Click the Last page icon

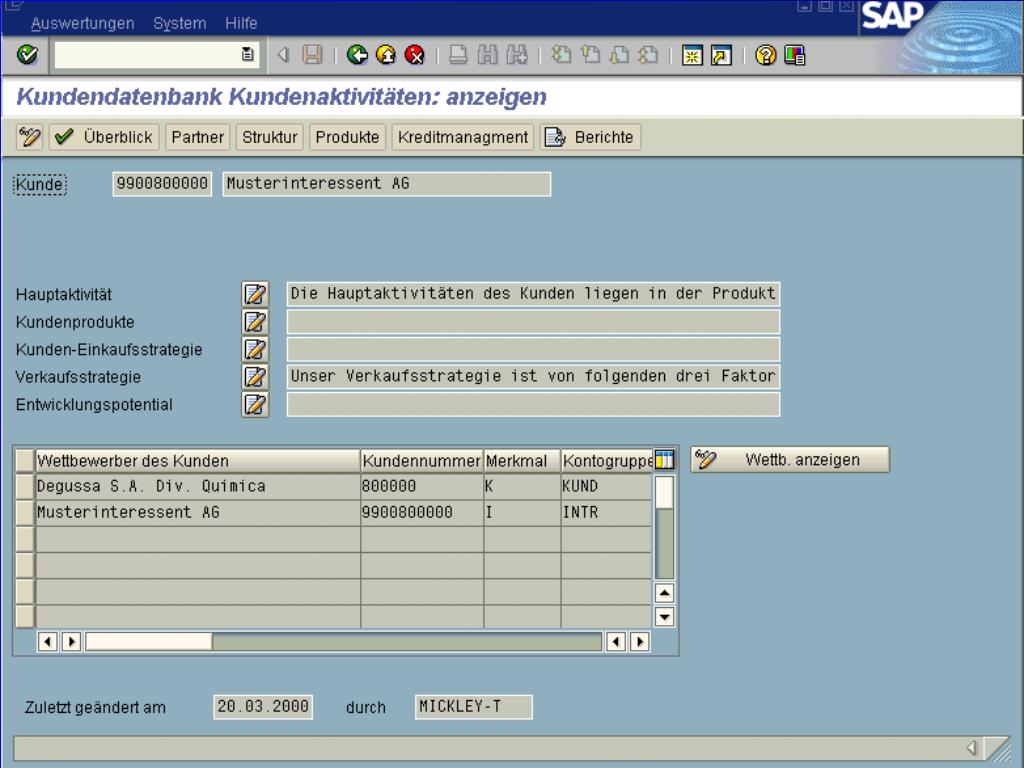click(648, 55)
